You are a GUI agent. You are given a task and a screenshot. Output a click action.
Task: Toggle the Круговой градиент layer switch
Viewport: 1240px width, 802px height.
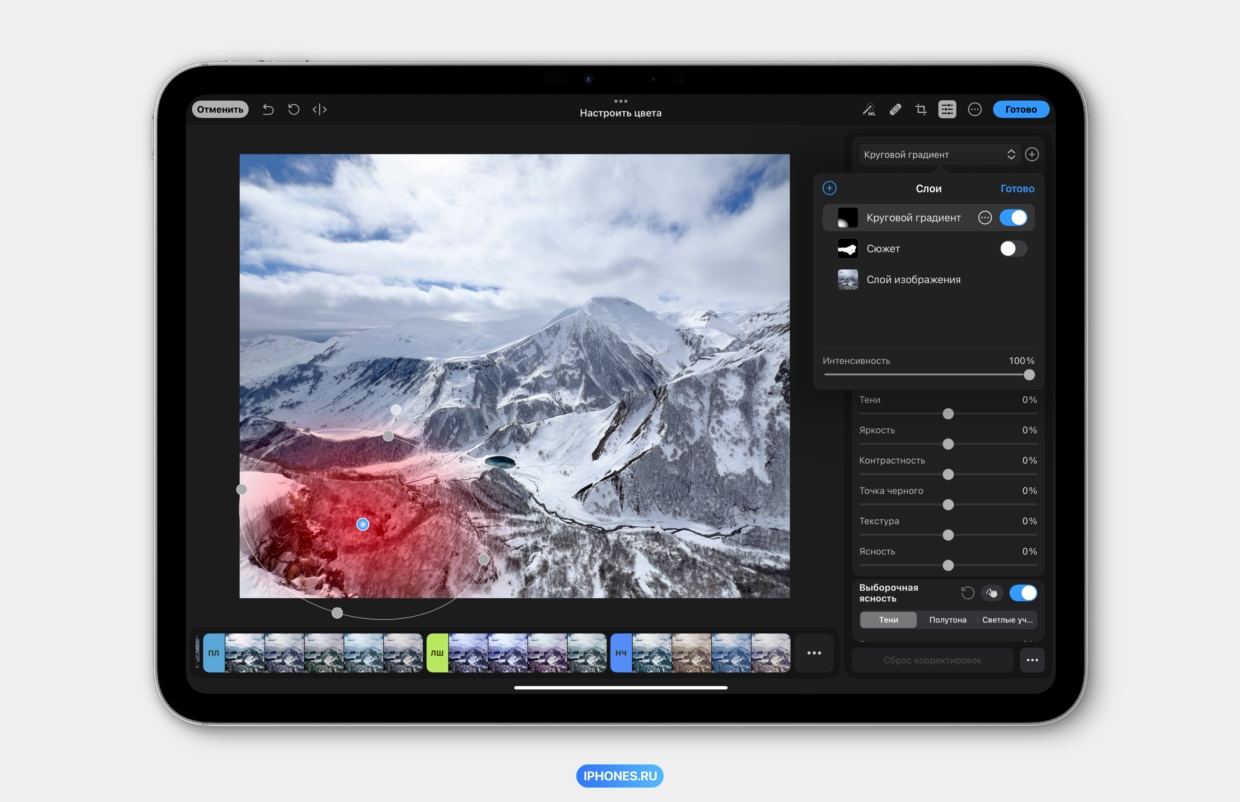1013,217
